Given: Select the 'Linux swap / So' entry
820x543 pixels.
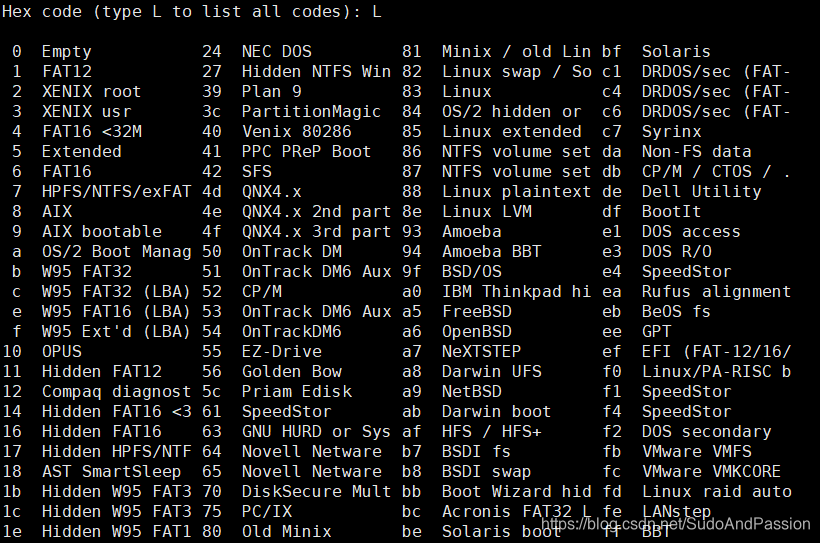Looking at the screenshot, I should (517, 72).
